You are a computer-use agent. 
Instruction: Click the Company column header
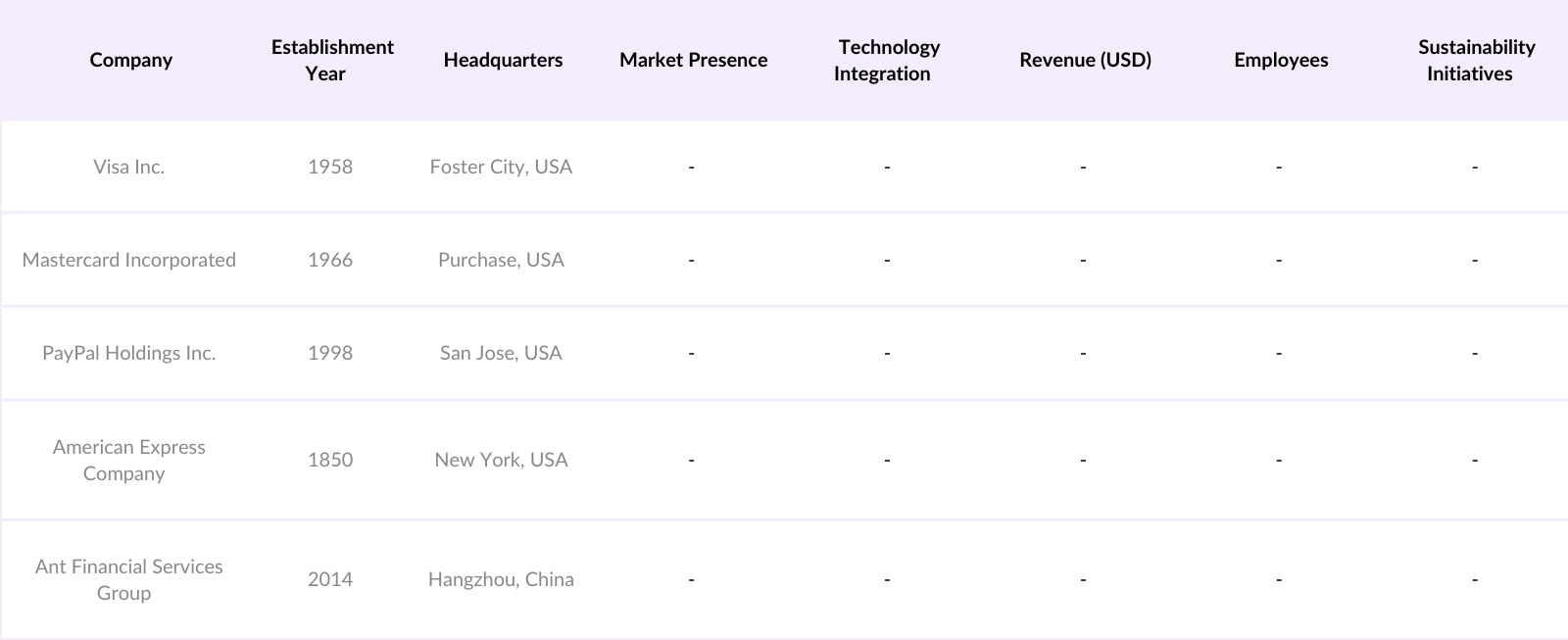point(130,60)
